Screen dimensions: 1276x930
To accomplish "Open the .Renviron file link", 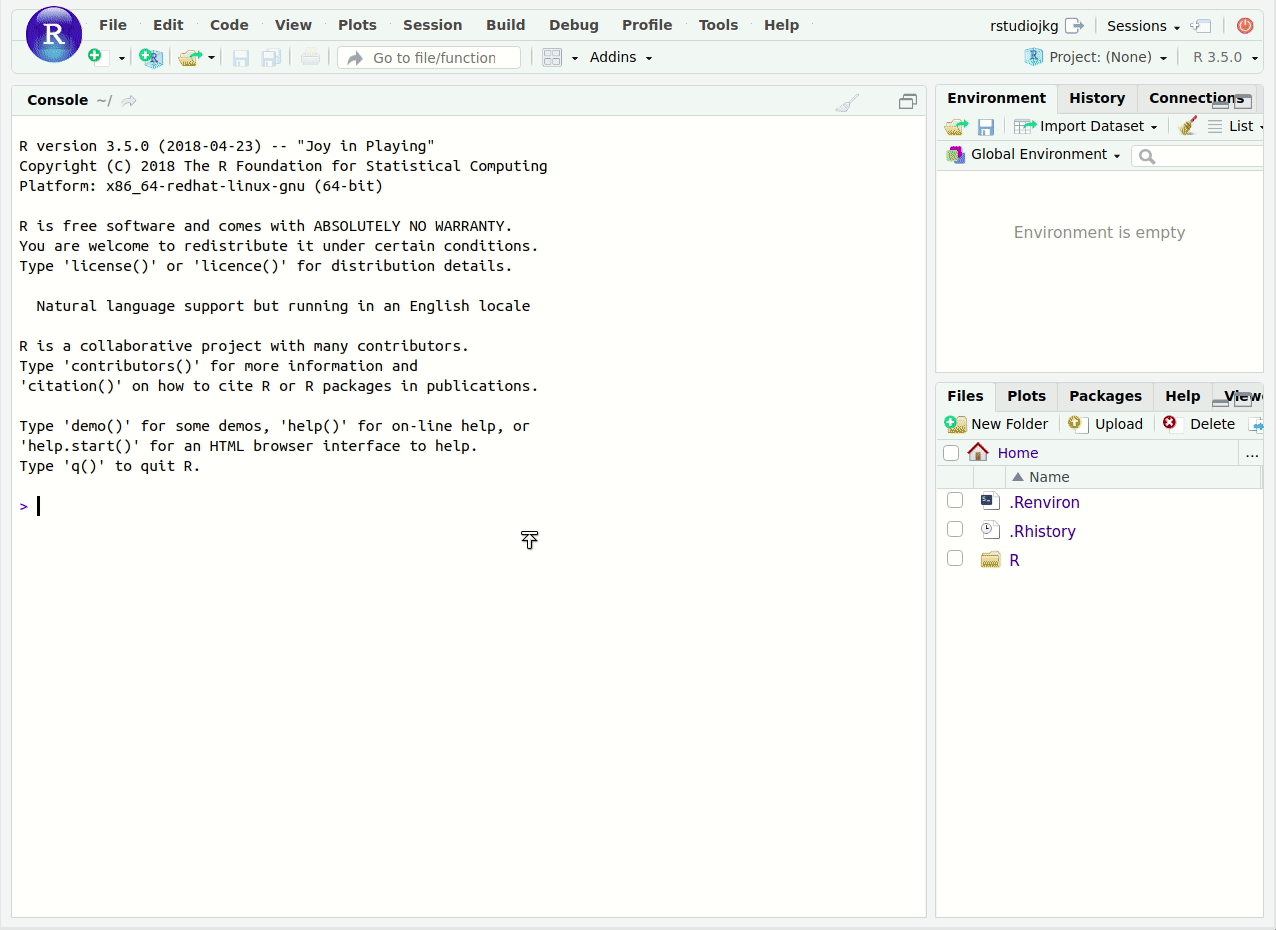I will point(1044,502).
